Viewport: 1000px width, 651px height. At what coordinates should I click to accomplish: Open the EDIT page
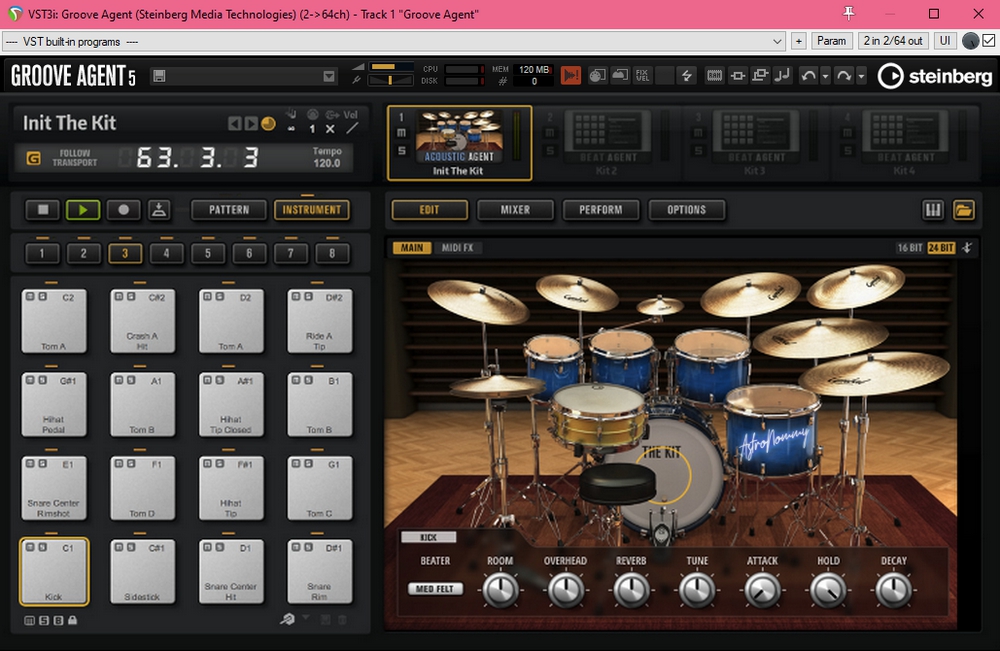click(429, 210)
